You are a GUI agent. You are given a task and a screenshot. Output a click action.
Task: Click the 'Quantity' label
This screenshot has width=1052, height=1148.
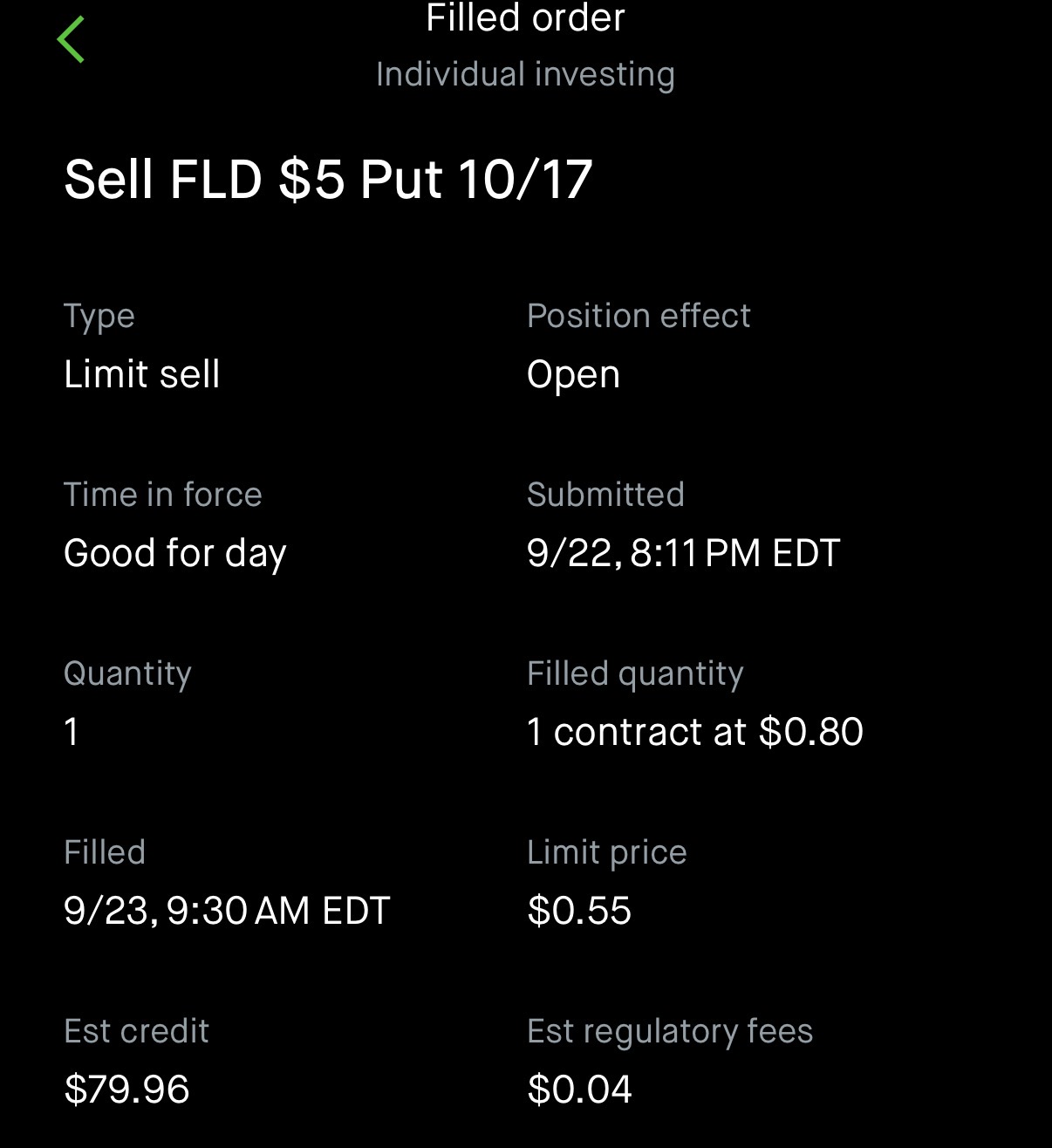pyautogui.click(x=127, y=673)
